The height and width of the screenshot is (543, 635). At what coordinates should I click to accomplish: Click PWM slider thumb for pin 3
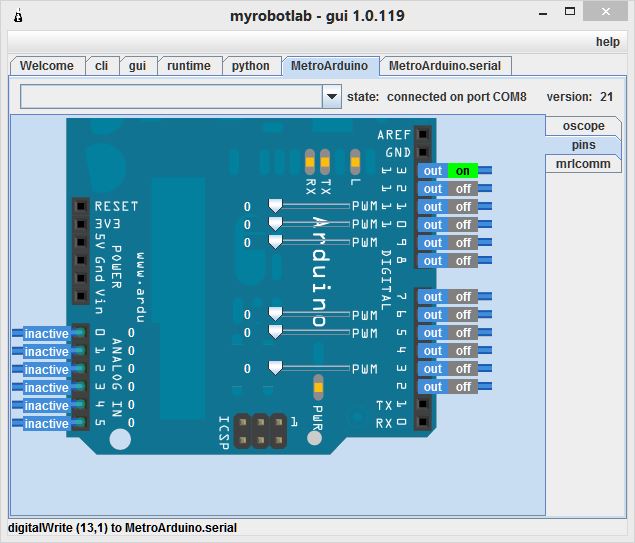275,368
